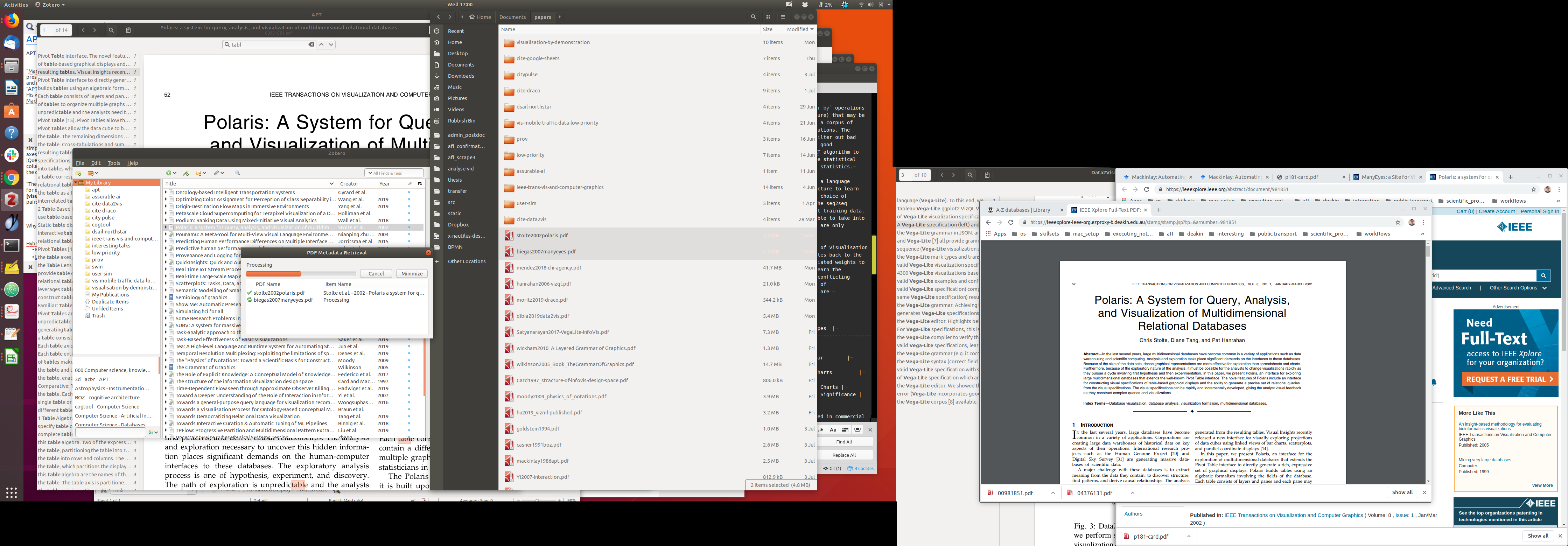
Task: Toggle regex search option button
Action: 822,430
